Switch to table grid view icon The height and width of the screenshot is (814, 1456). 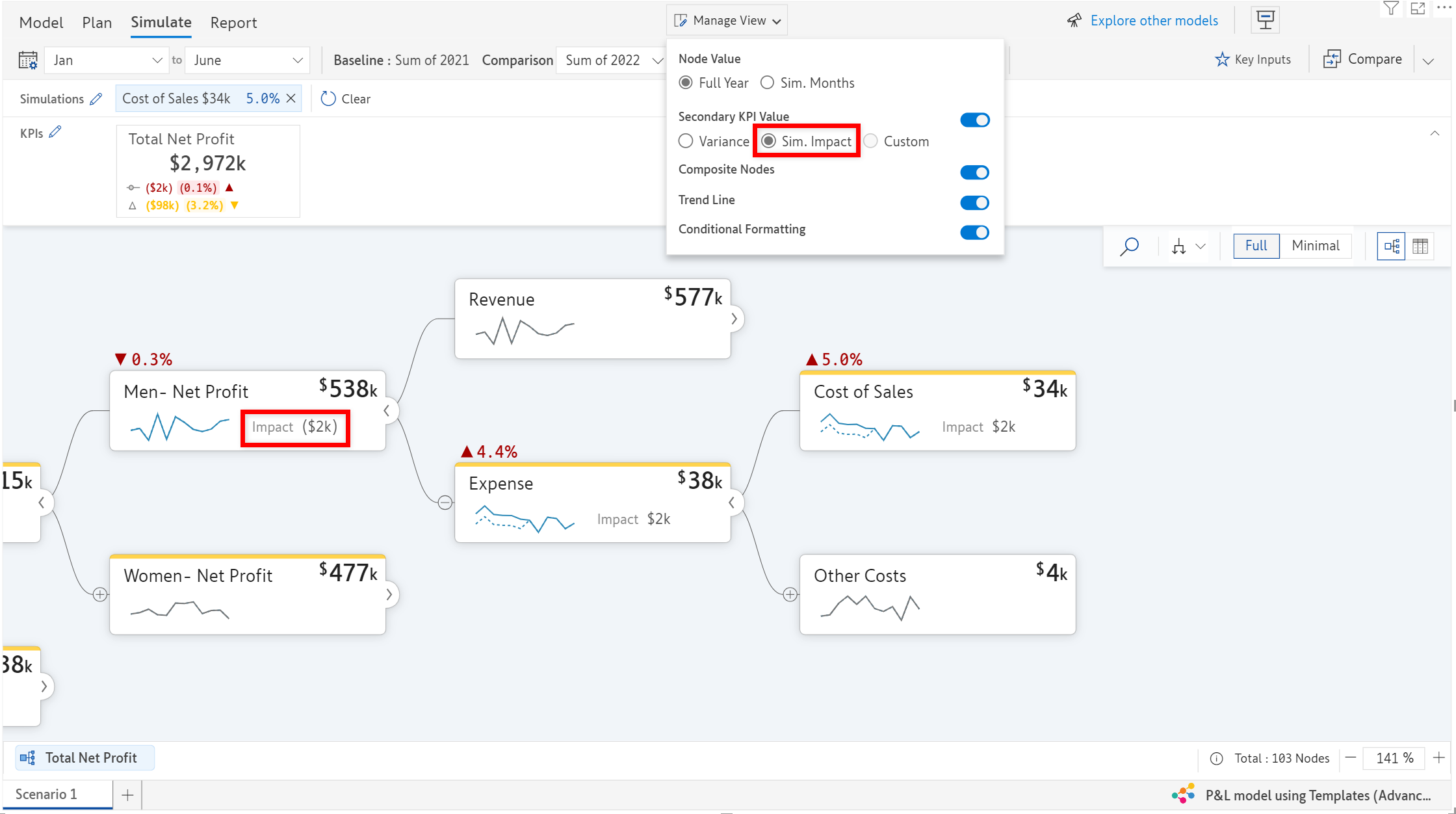click(1420, 246)
